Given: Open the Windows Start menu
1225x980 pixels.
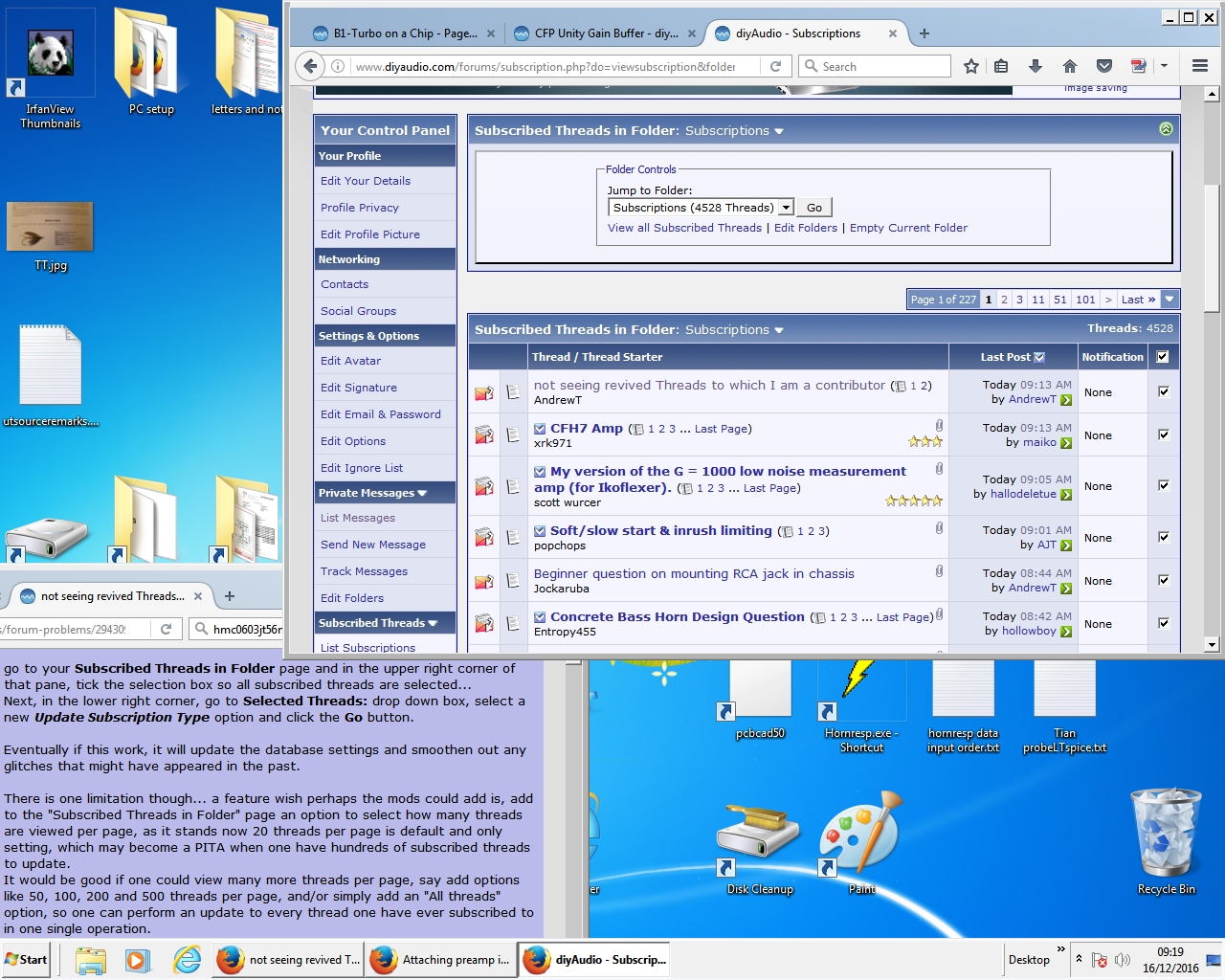Looking at the screenshot, I should (26, 960).
